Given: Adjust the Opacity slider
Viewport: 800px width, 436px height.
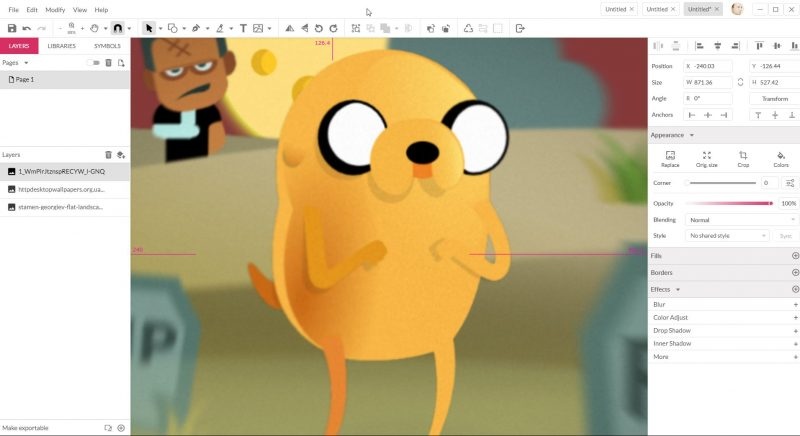Looking at the screenshot, I should [x=730, y=203].
